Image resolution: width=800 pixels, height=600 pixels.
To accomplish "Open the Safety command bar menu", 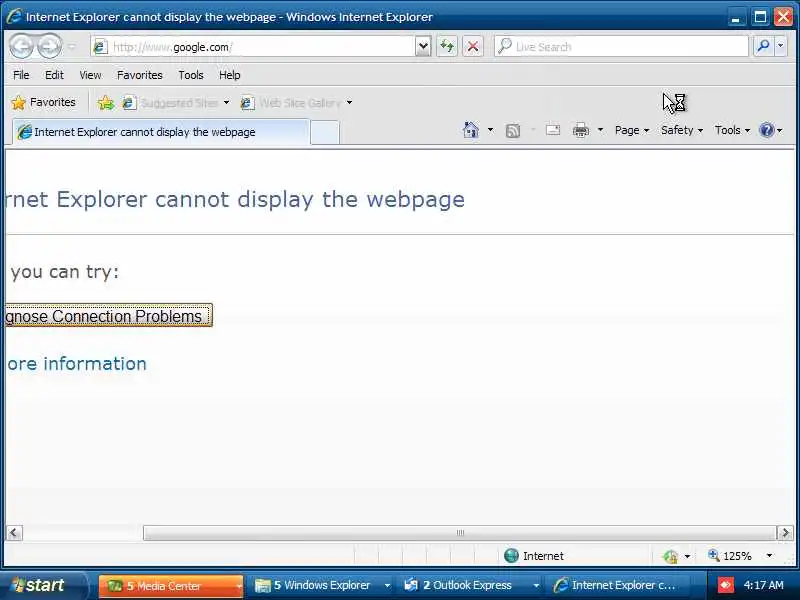I will click(682, 130).
